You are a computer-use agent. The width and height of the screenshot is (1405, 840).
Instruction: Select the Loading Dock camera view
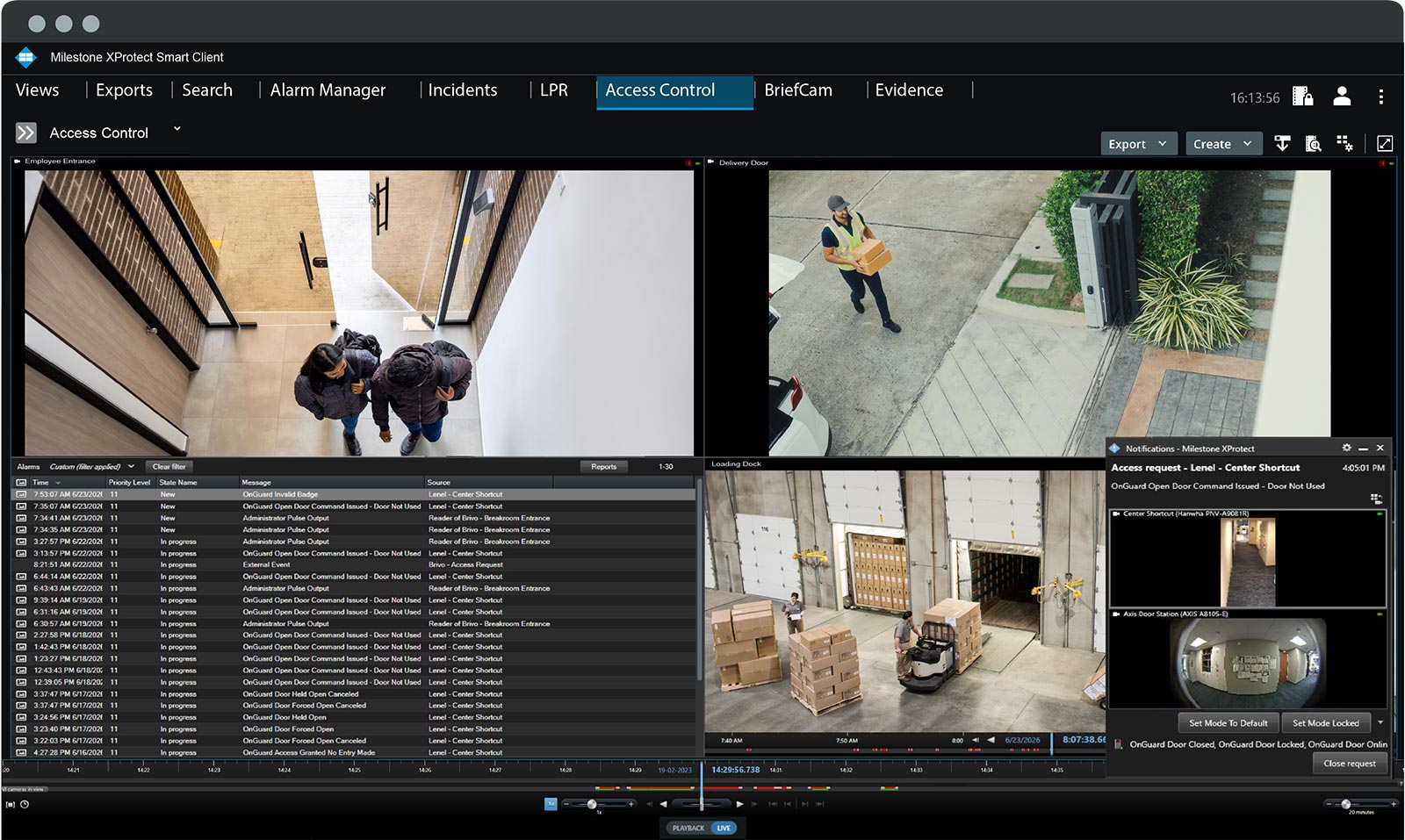point(904,600)
